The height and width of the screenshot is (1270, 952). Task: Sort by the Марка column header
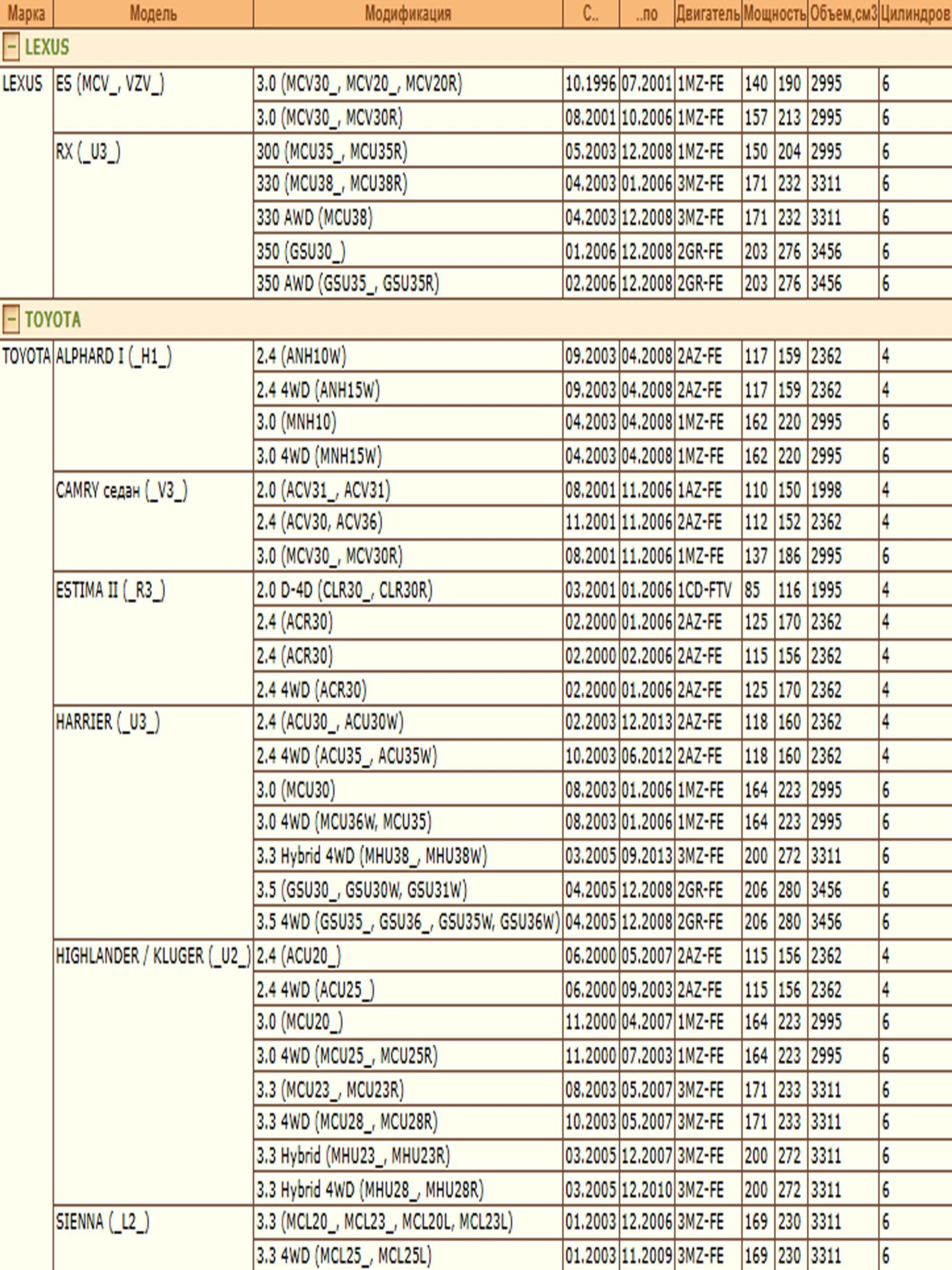click(26, 13)
